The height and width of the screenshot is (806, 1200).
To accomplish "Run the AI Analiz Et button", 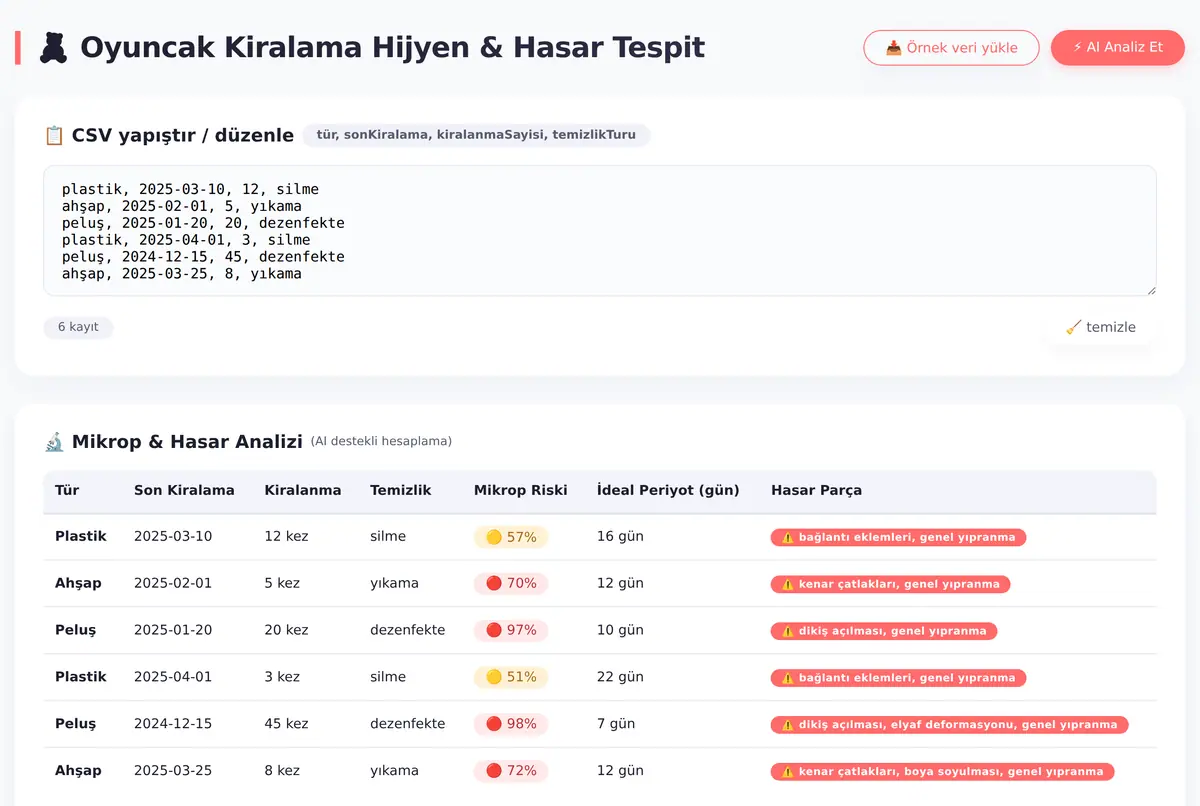I will tap(1118, 47).
